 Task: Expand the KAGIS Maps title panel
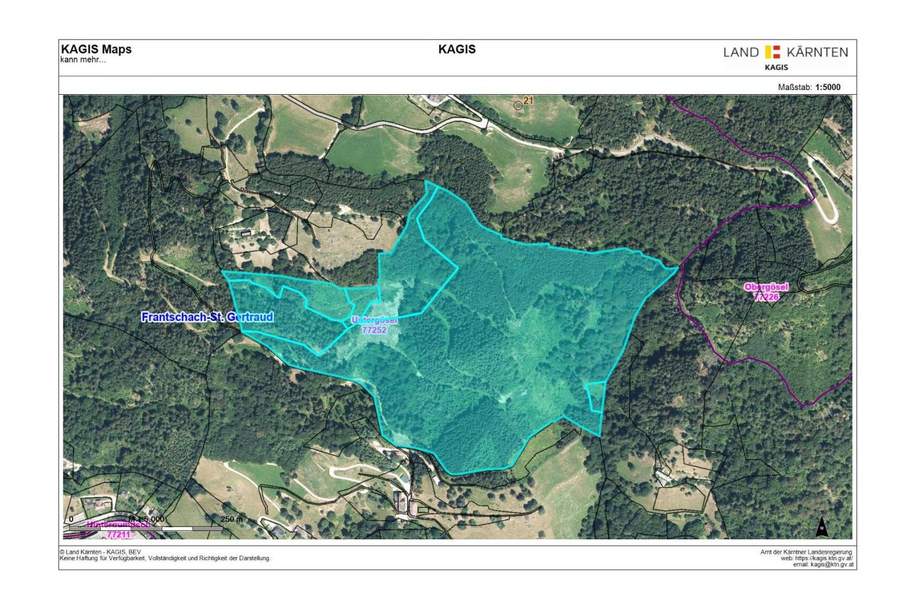click(96, 46)
